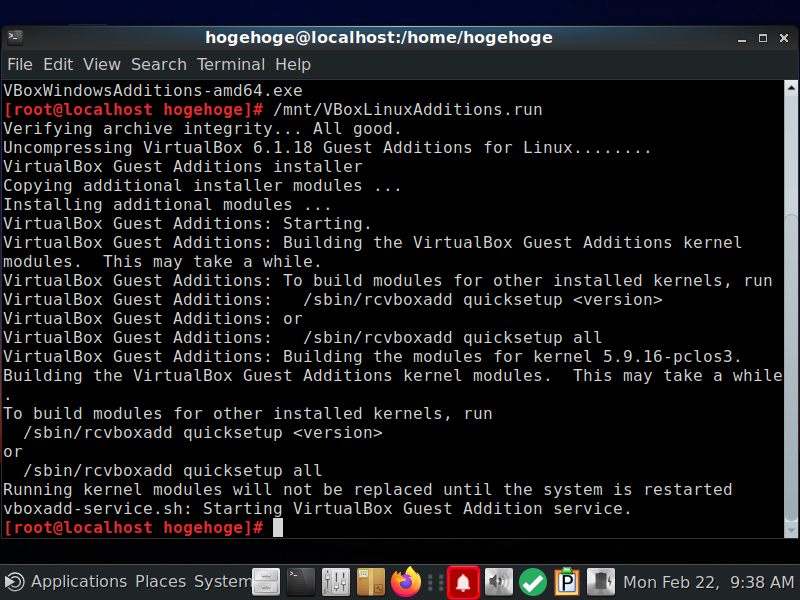Click 'Installing additional modules' line
This screenshot has height=600, width=800.
pos(167,205)
